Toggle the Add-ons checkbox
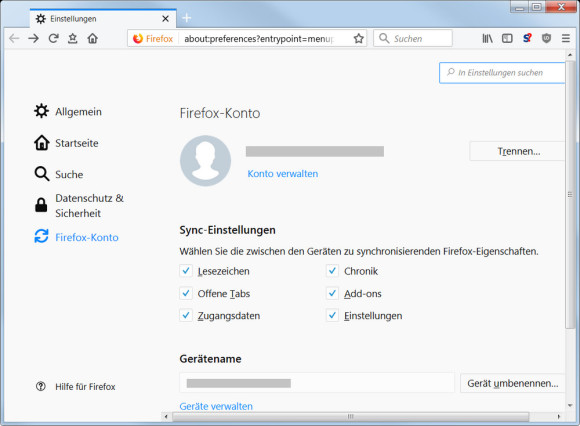Screen dimensions: 580x426 pos(332,293)
